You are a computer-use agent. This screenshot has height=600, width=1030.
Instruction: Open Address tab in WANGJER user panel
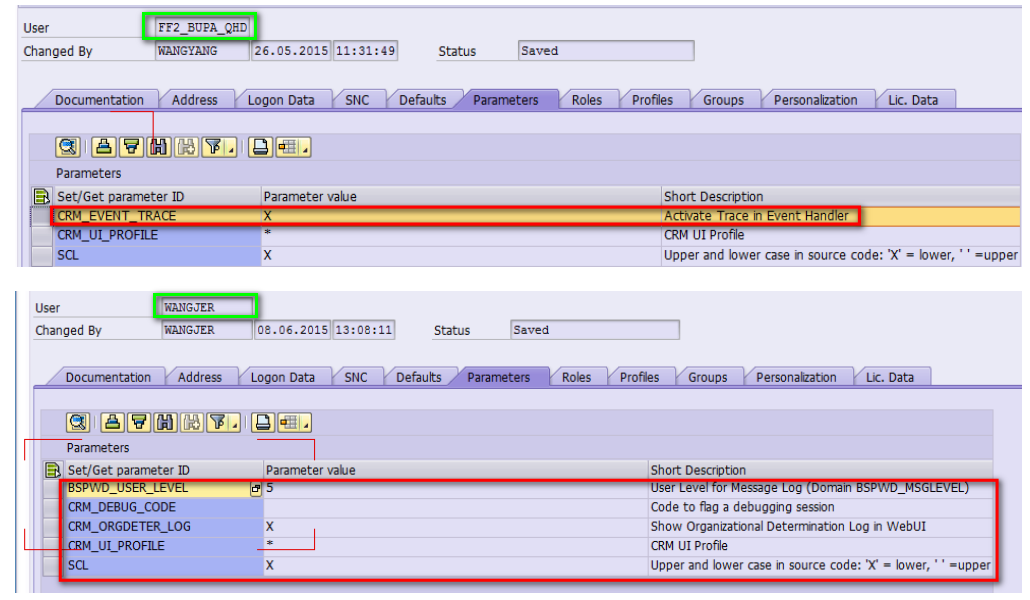pyautogui.click(x=200, y=377)
